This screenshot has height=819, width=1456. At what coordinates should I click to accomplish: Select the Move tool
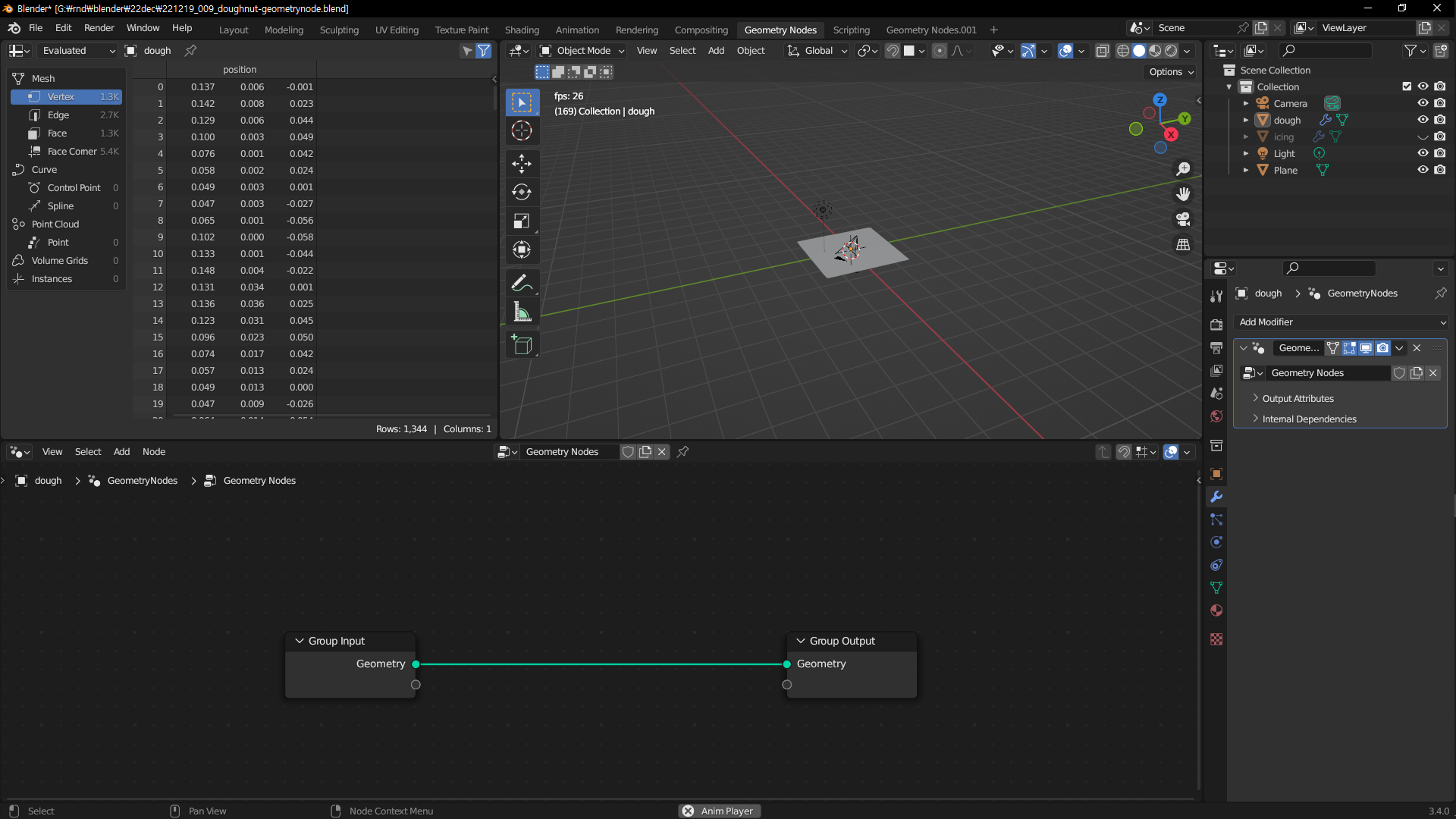522,163
